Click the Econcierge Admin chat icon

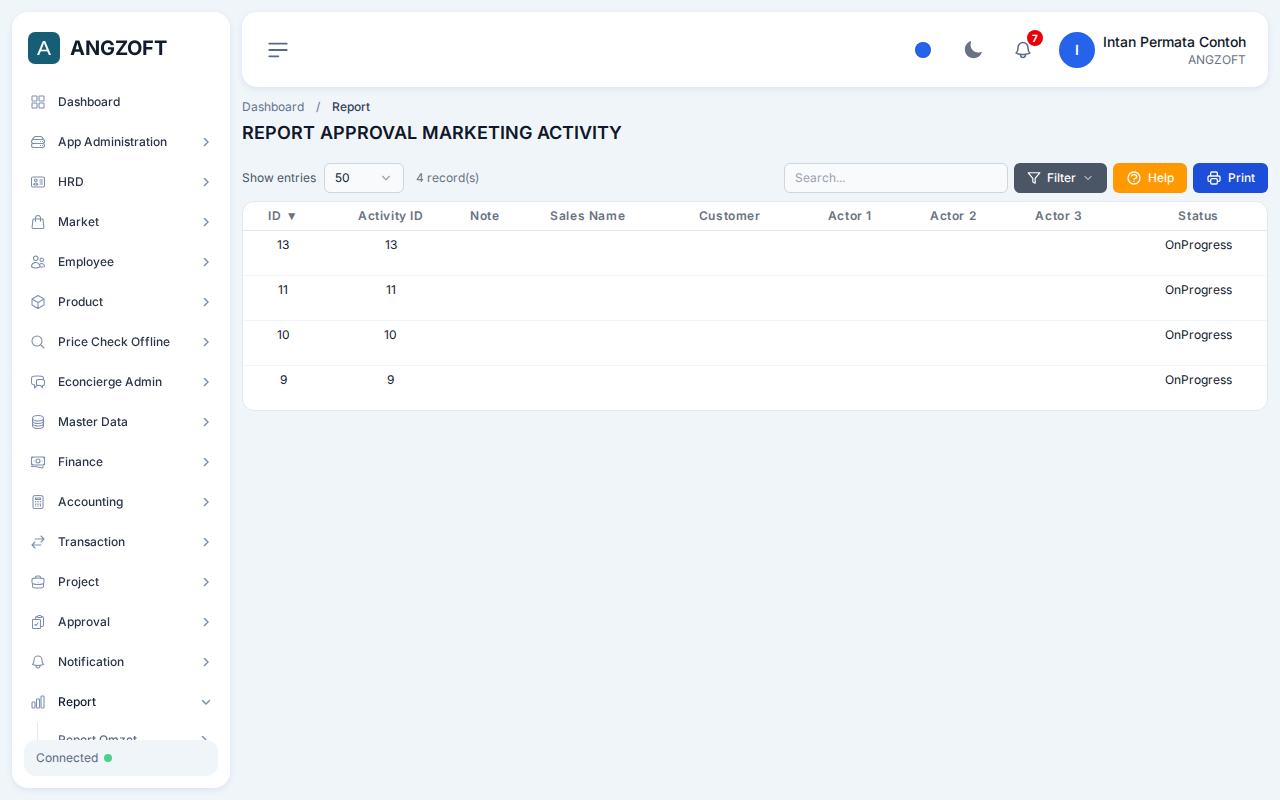click(x=38, y=382)
